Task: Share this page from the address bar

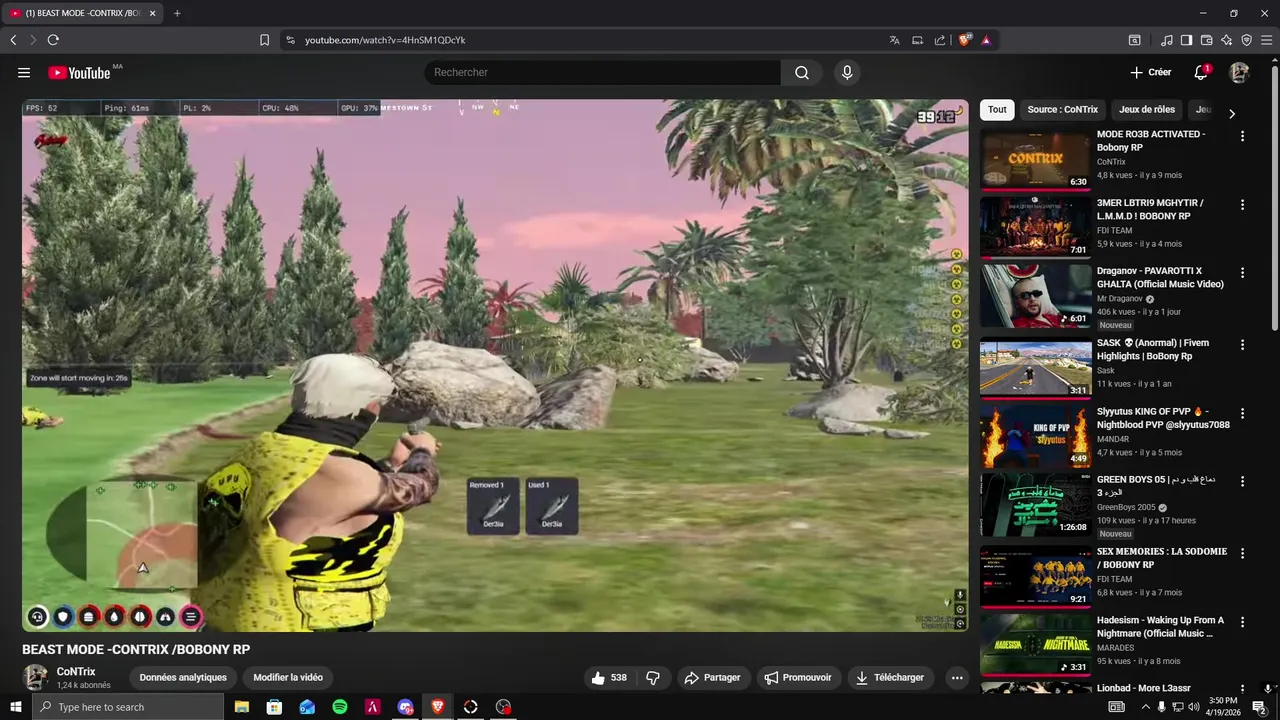Action: tap(940, 40)
